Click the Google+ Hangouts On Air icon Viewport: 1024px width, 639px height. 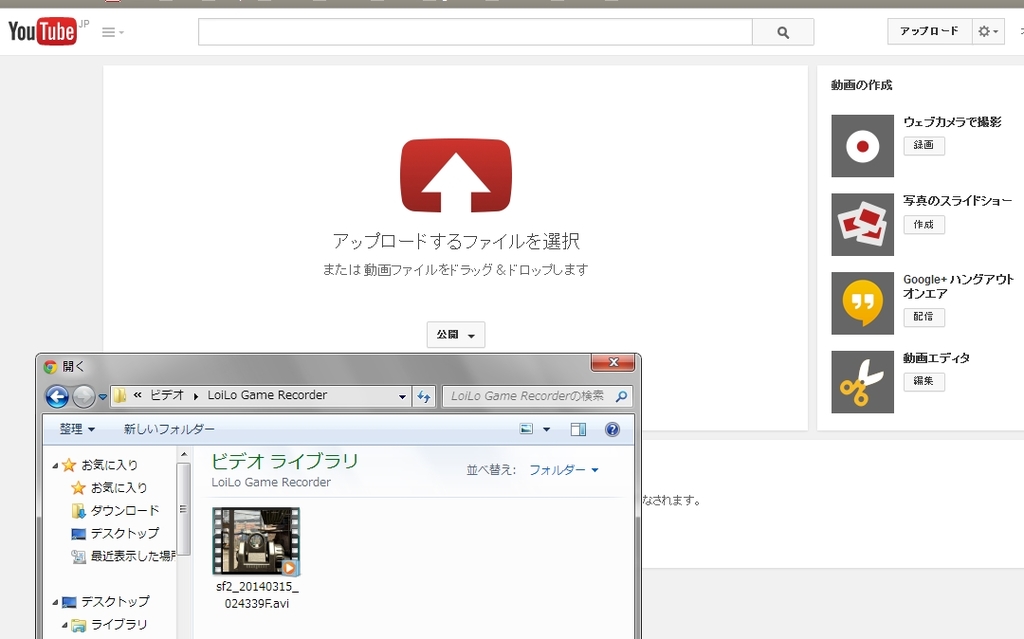862,303
